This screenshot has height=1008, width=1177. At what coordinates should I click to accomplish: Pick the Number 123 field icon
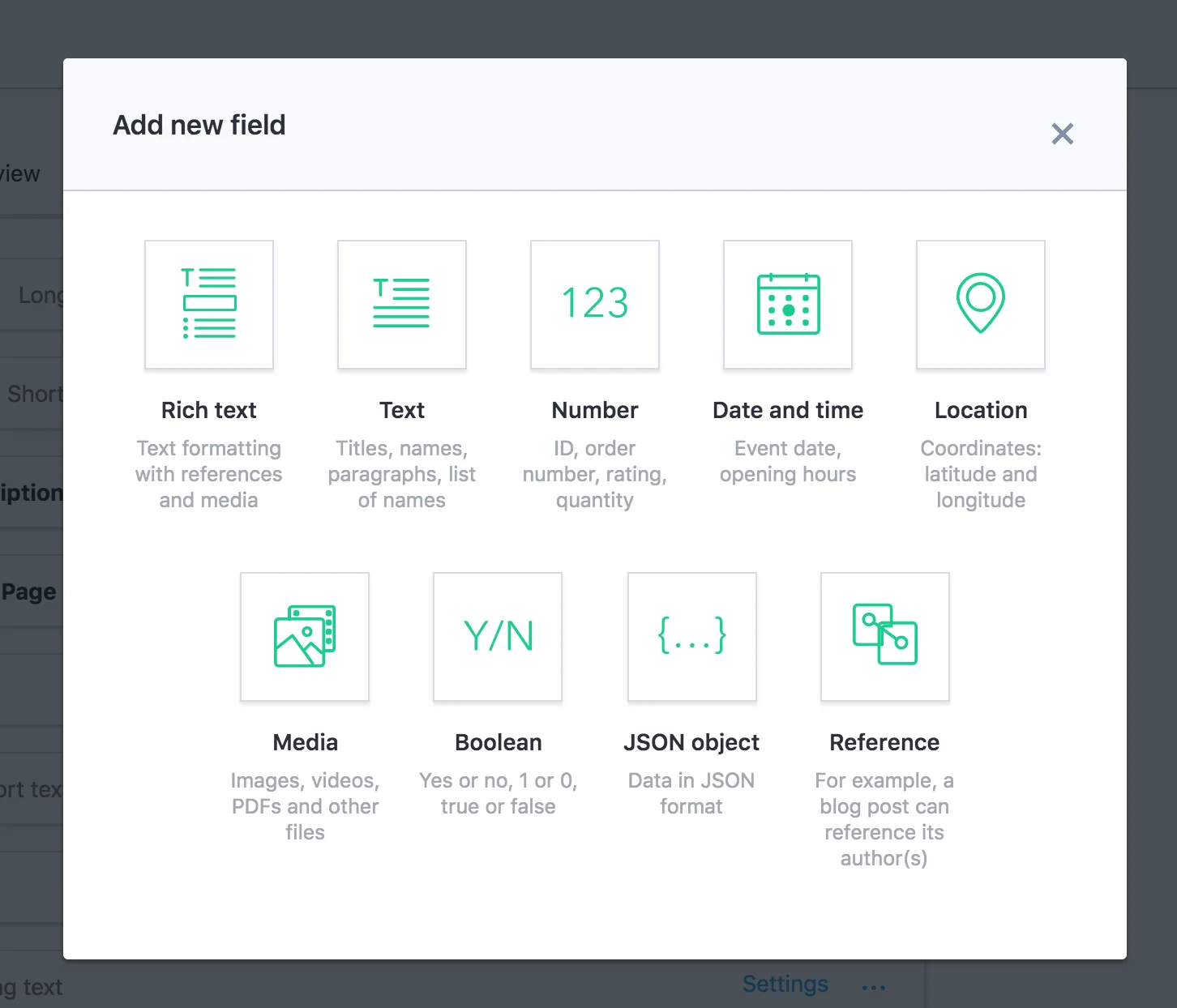[x=595, y=305]
